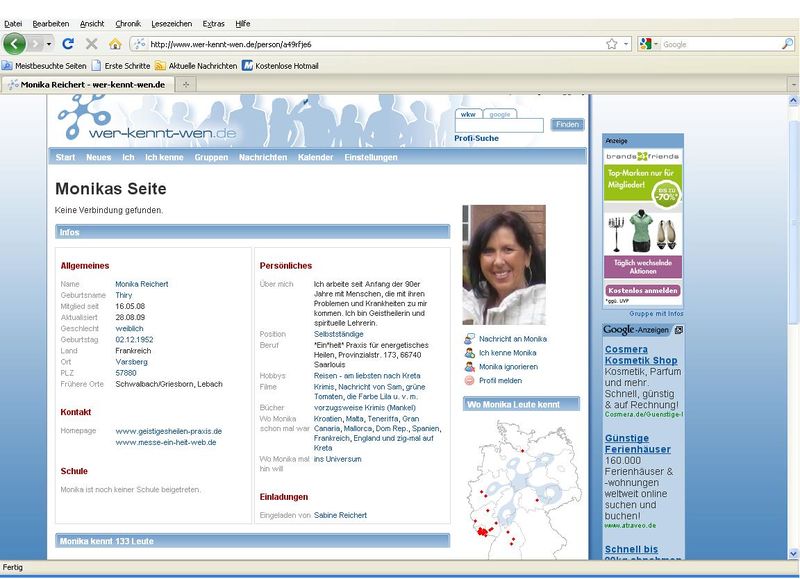The image size is (800, 579).
Task: Click the magnifier icon in the Google search box
Action: 787,44
